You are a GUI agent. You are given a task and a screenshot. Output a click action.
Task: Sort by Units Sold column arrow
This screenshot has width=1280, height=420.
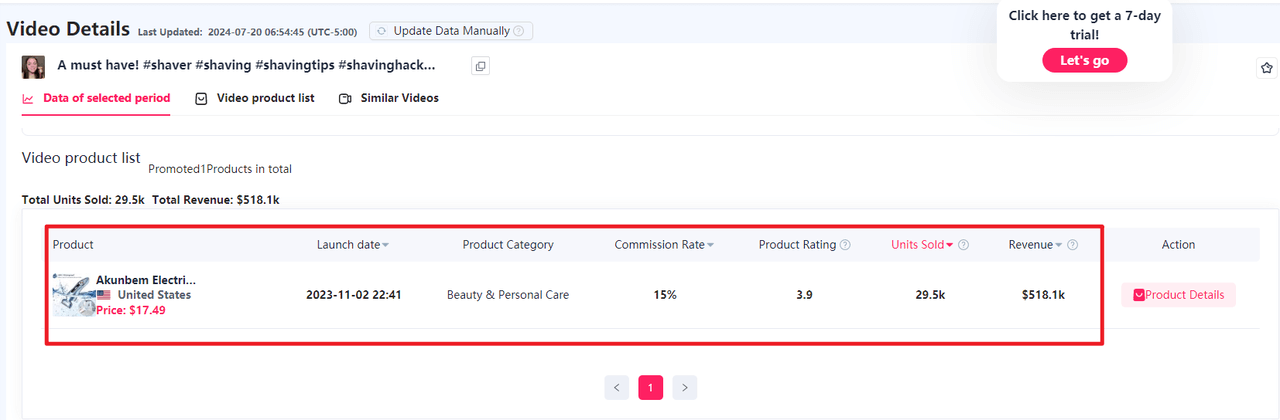click(949, 246)
